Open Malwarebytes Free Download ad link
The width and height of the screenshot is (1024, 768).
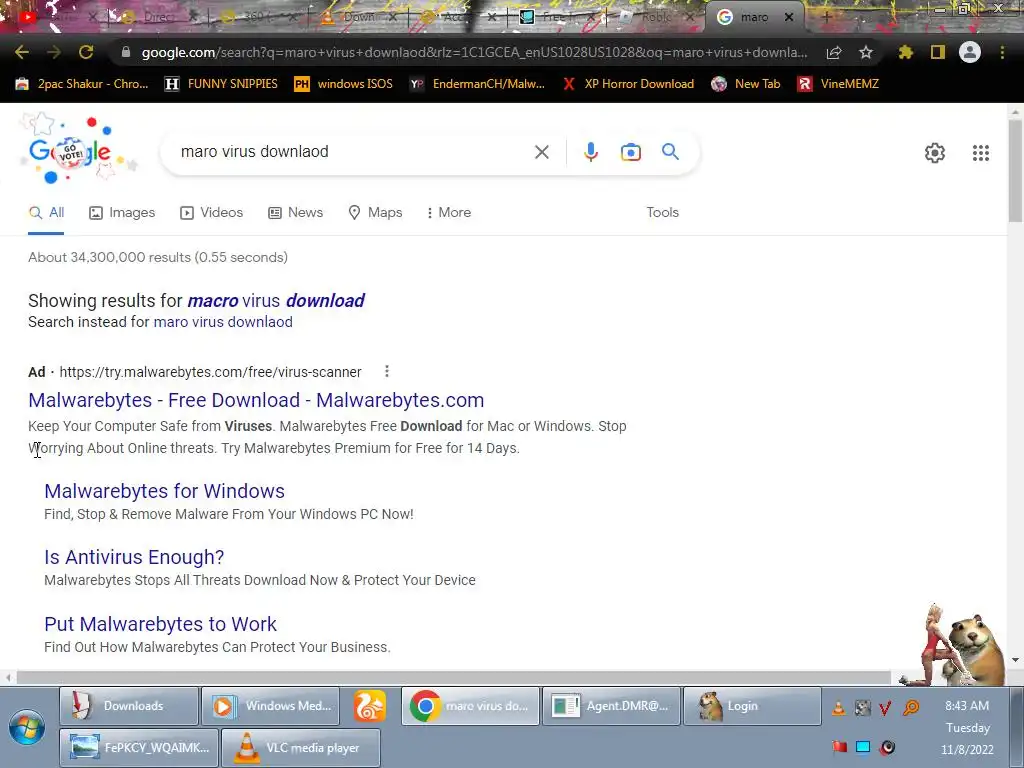(256, 400)
